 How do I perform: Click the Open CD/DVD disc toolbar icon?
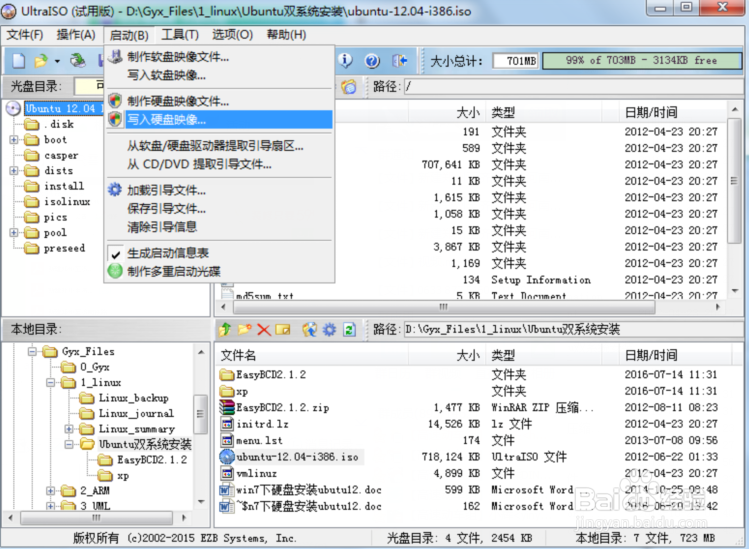(78, 61)
